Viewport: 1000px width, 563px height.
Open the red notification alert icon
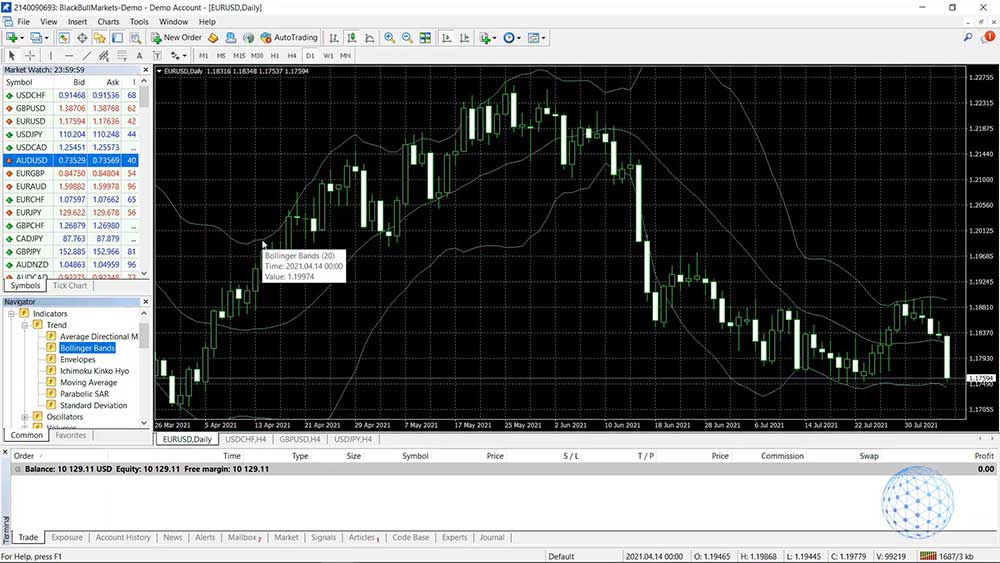tap(990, 38)
